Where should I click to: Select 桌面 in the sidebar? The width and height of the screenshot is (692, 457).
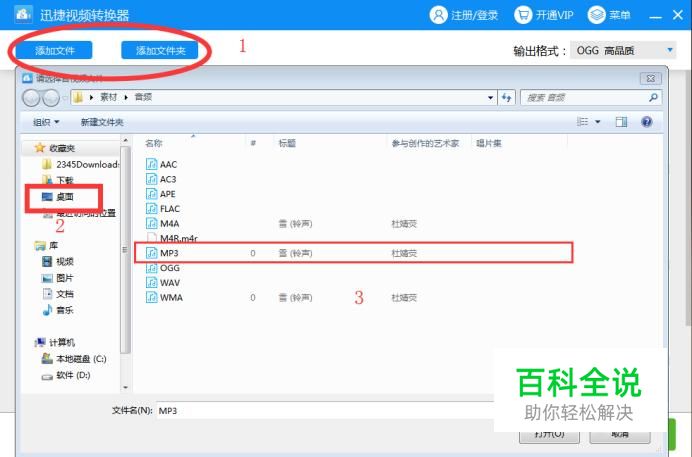(58, 197)
